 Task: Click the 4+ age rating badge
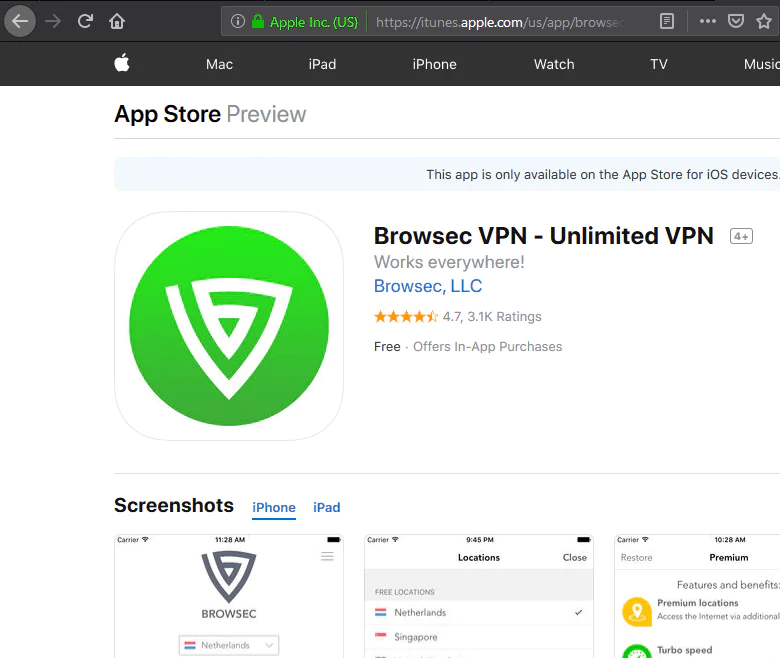741,237
